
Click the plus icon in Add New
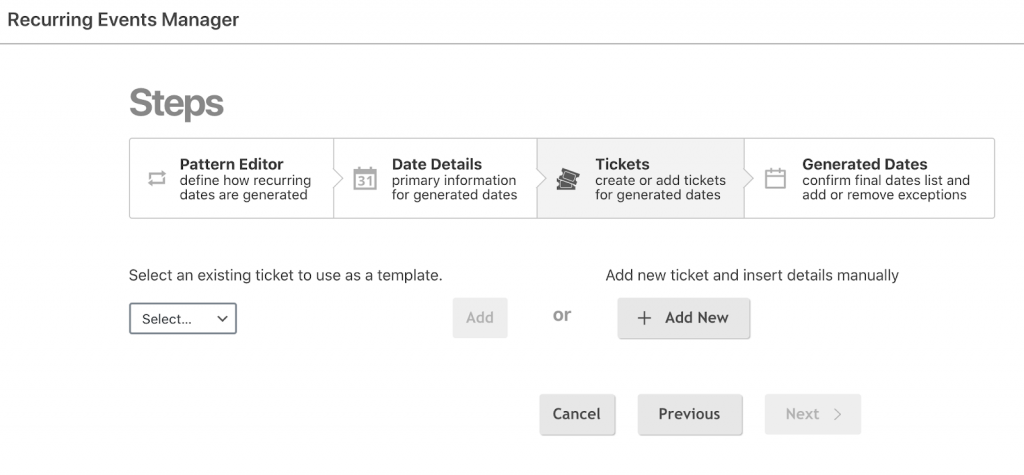pos(645,318)
